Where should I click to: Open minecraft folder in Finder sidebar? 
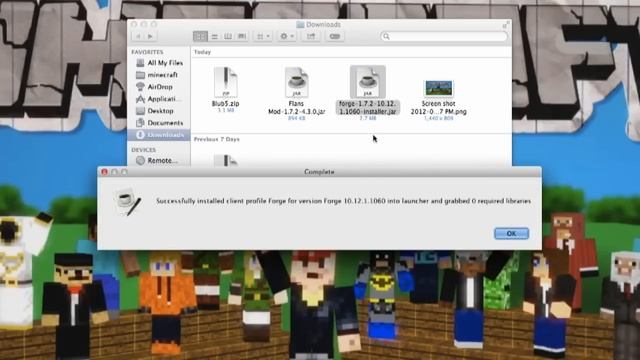click(x=159, y=75)
